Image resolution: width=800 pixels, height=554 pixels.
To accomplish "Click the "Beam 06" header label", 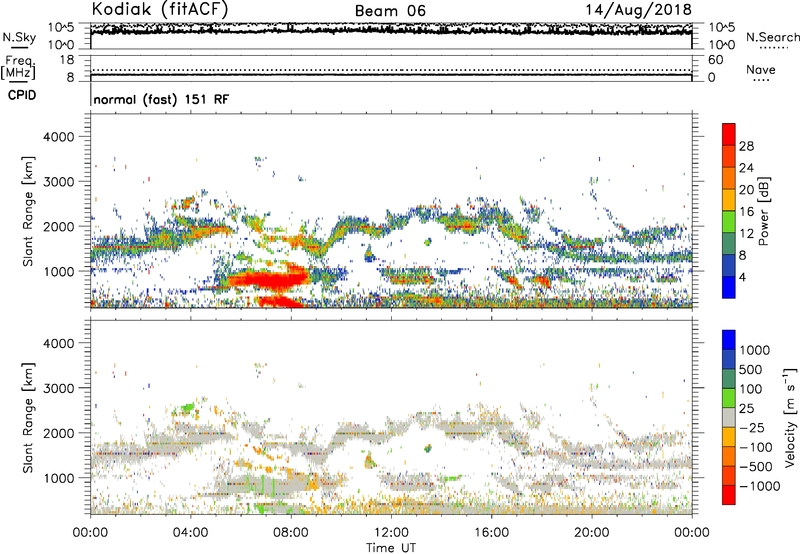I will (390, 11).
